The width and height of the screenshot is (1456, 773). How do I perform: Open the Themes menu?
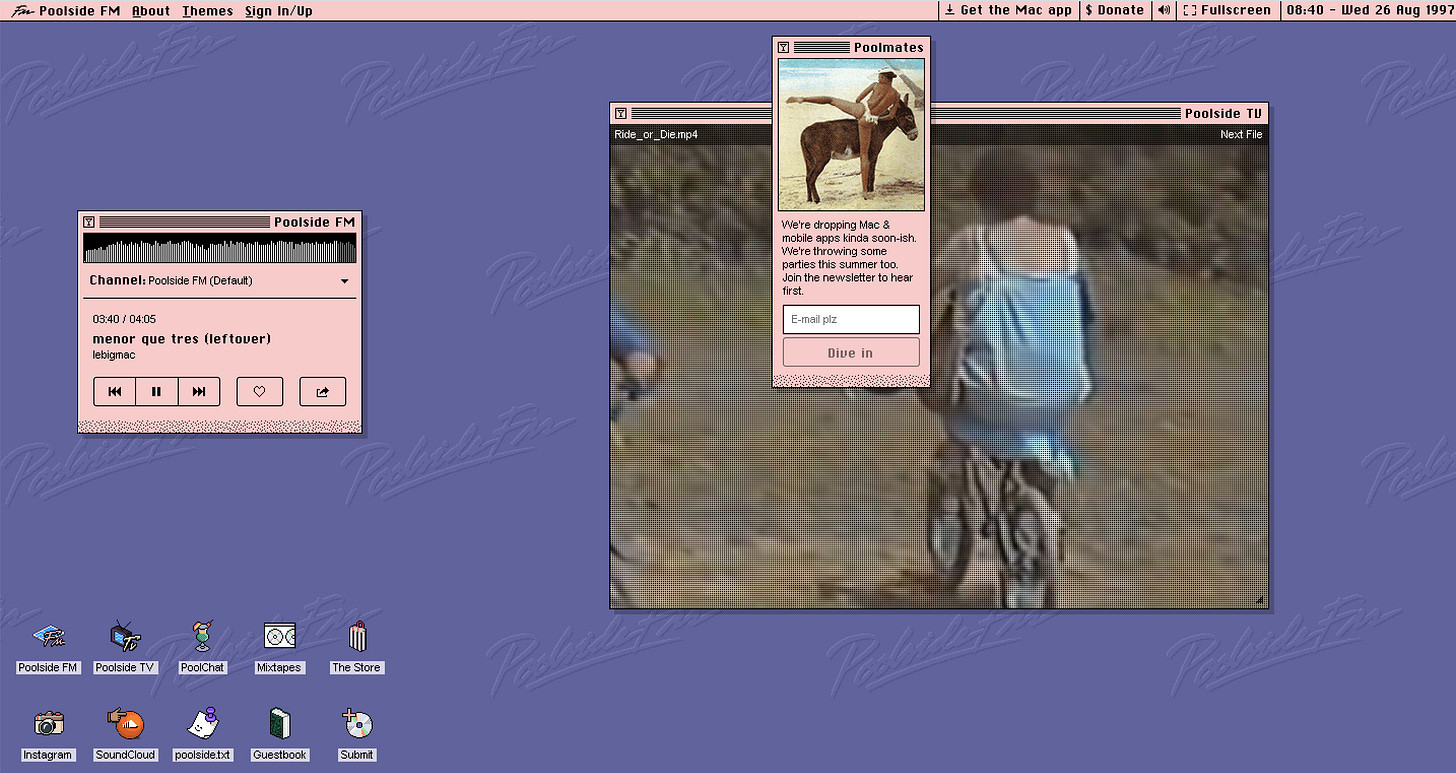coord(208,10)
